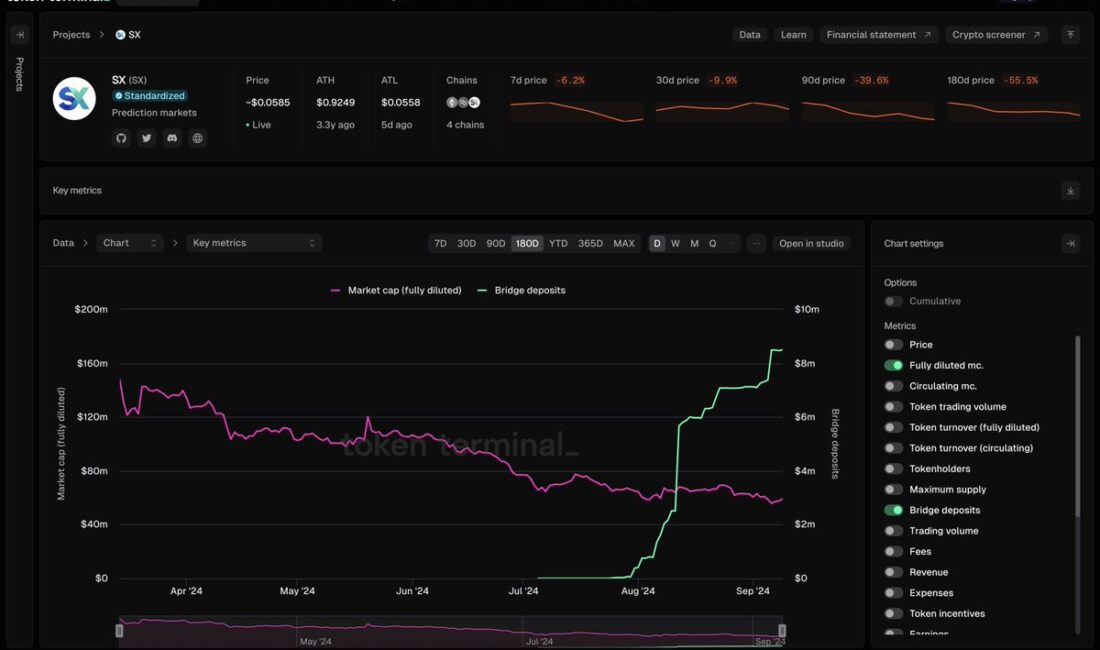Open the Crypto screener link

pos(996,34)
